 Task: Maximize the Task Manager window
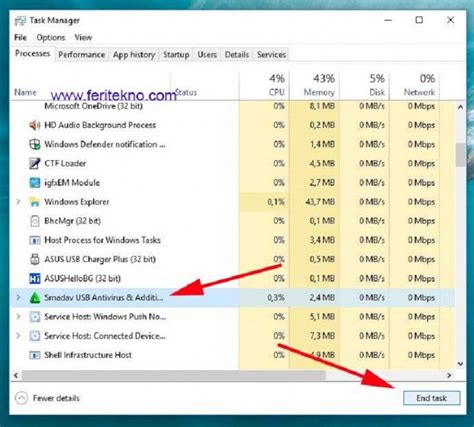(x=419, y=20)
